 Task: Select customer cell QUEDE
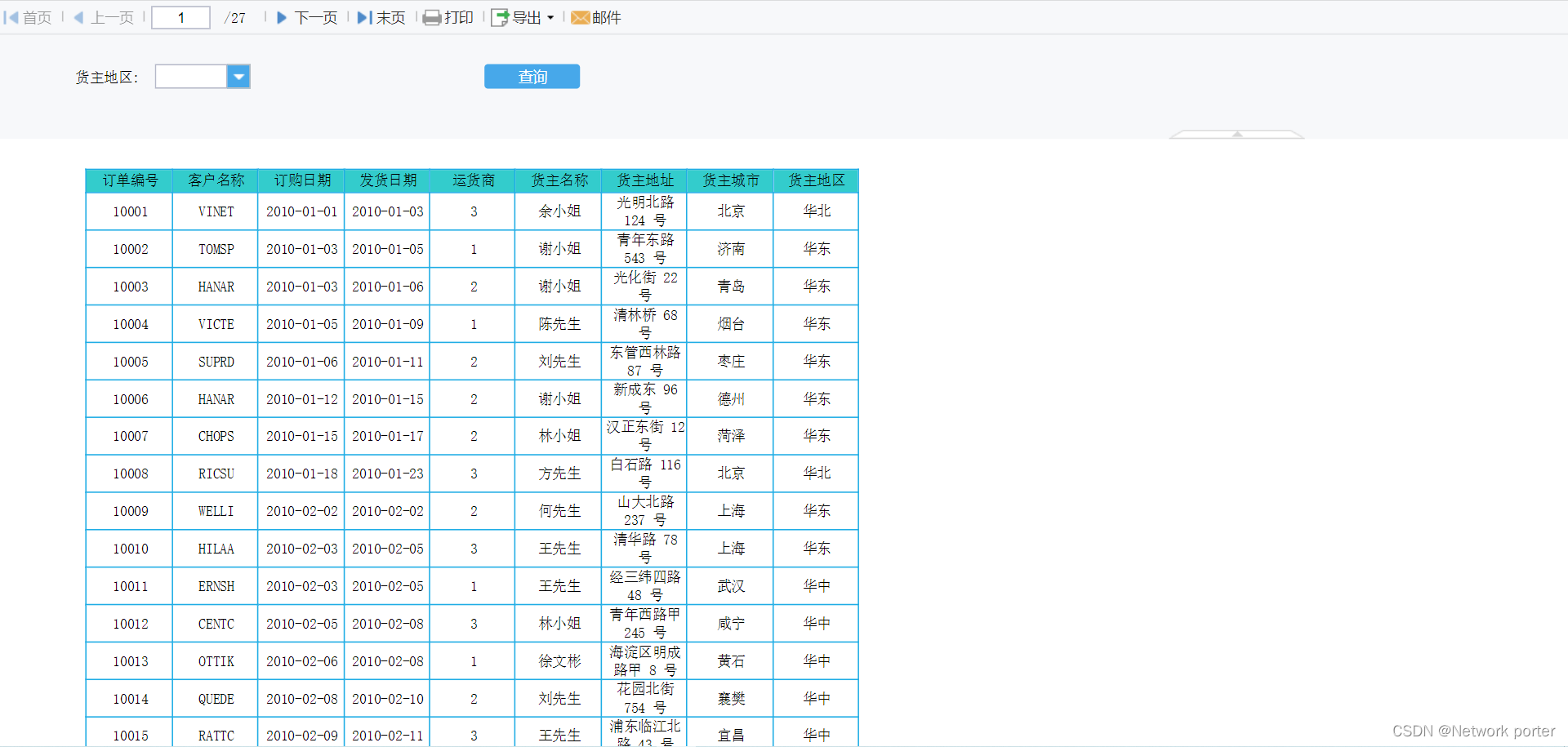tap(216, 699)
